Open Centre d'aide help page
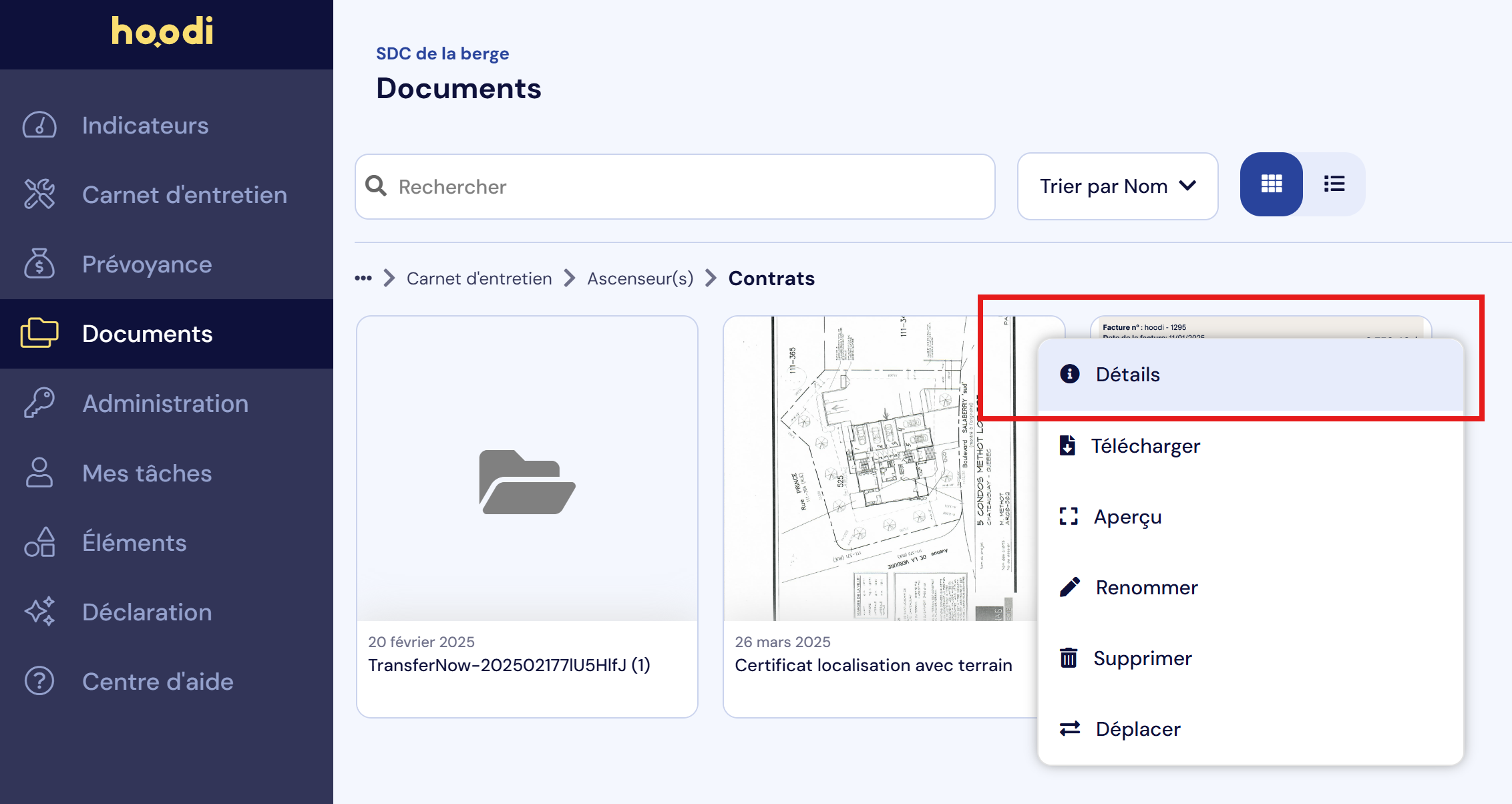The height and width of the screenshot is (804, 1512). coord(157,681)
